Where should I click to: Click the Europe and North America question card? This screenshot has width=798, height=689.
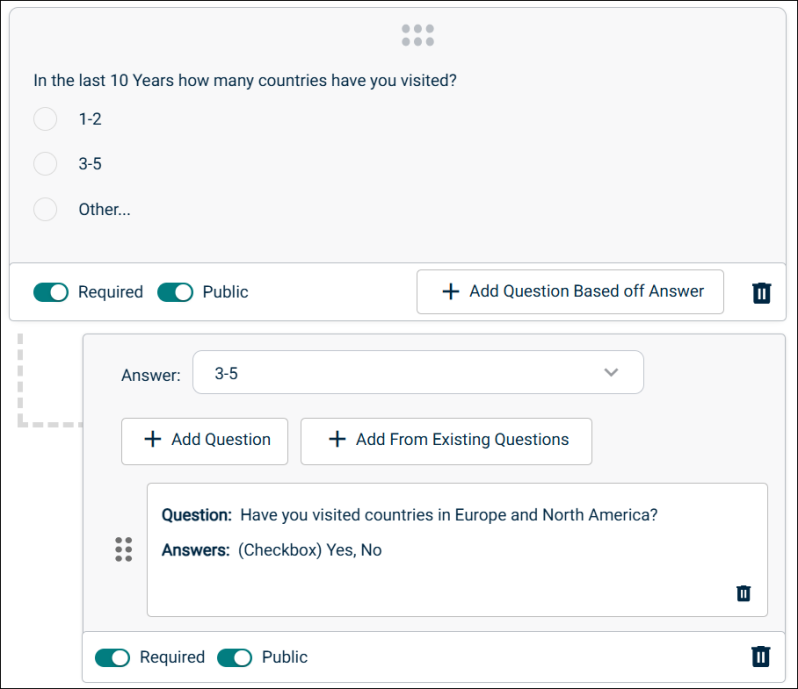(x=457, y=550)
